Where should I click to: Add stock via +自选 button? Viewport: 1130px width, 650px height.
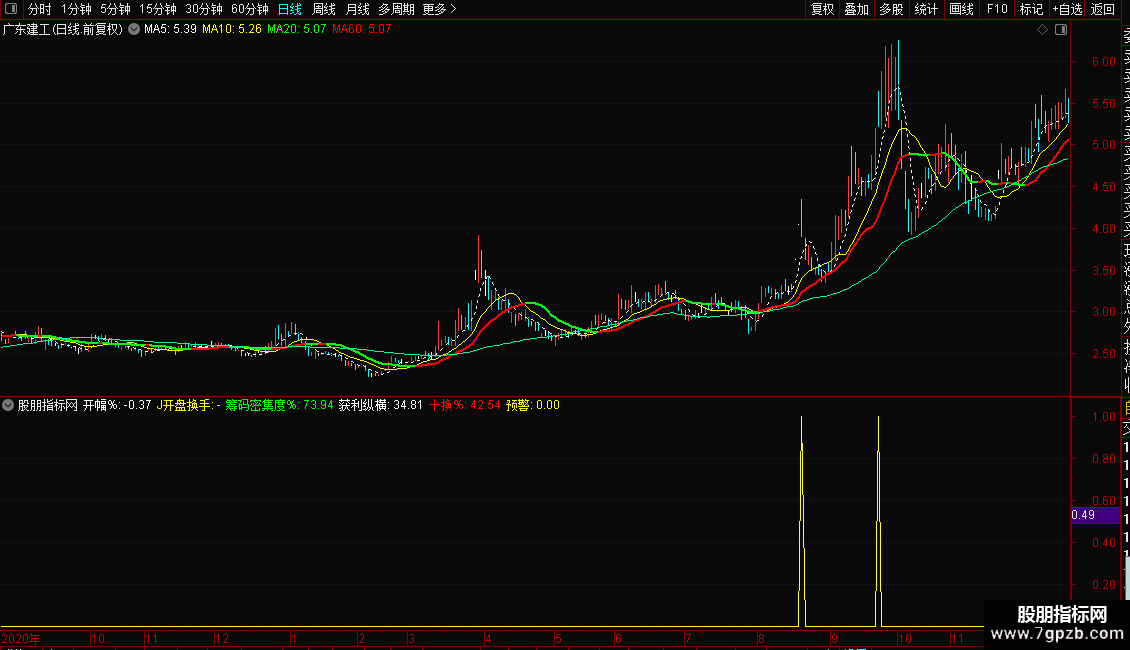[1067, 9]
